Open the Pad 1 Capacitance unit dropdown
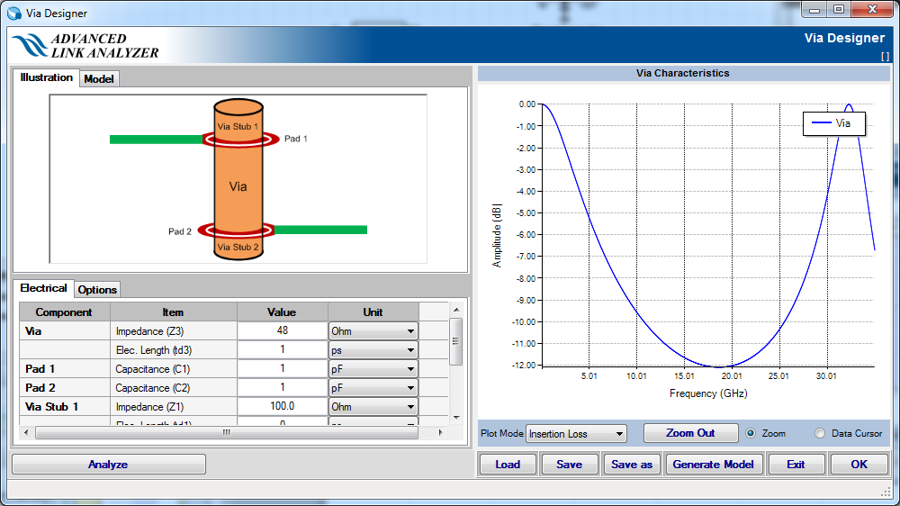This screenshot has width=900, height=506. [373, 369]
